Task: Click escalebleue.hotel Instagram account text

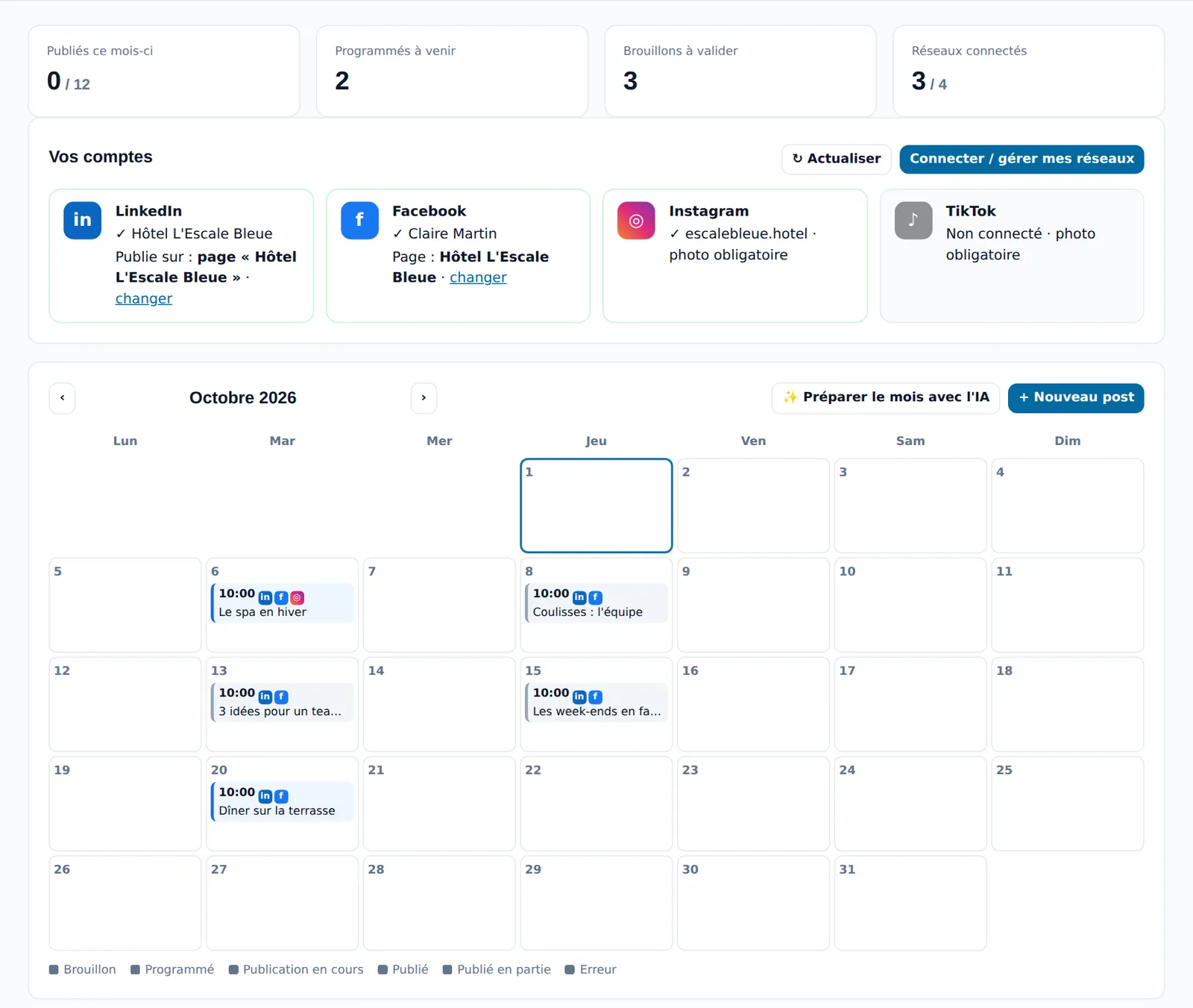Action: point(746,233)
